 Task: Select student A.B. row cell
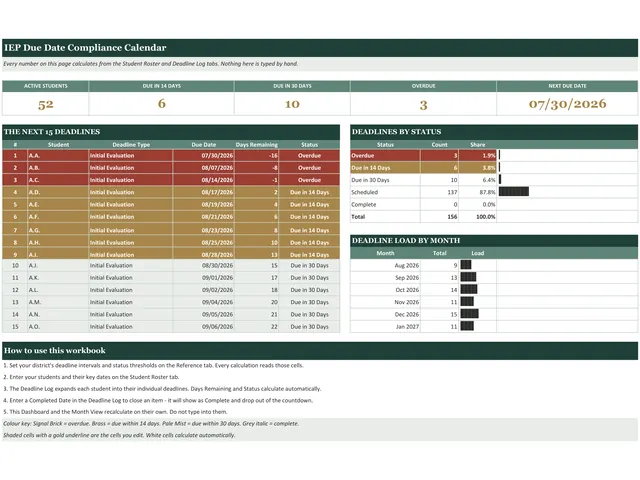[58, 168]
